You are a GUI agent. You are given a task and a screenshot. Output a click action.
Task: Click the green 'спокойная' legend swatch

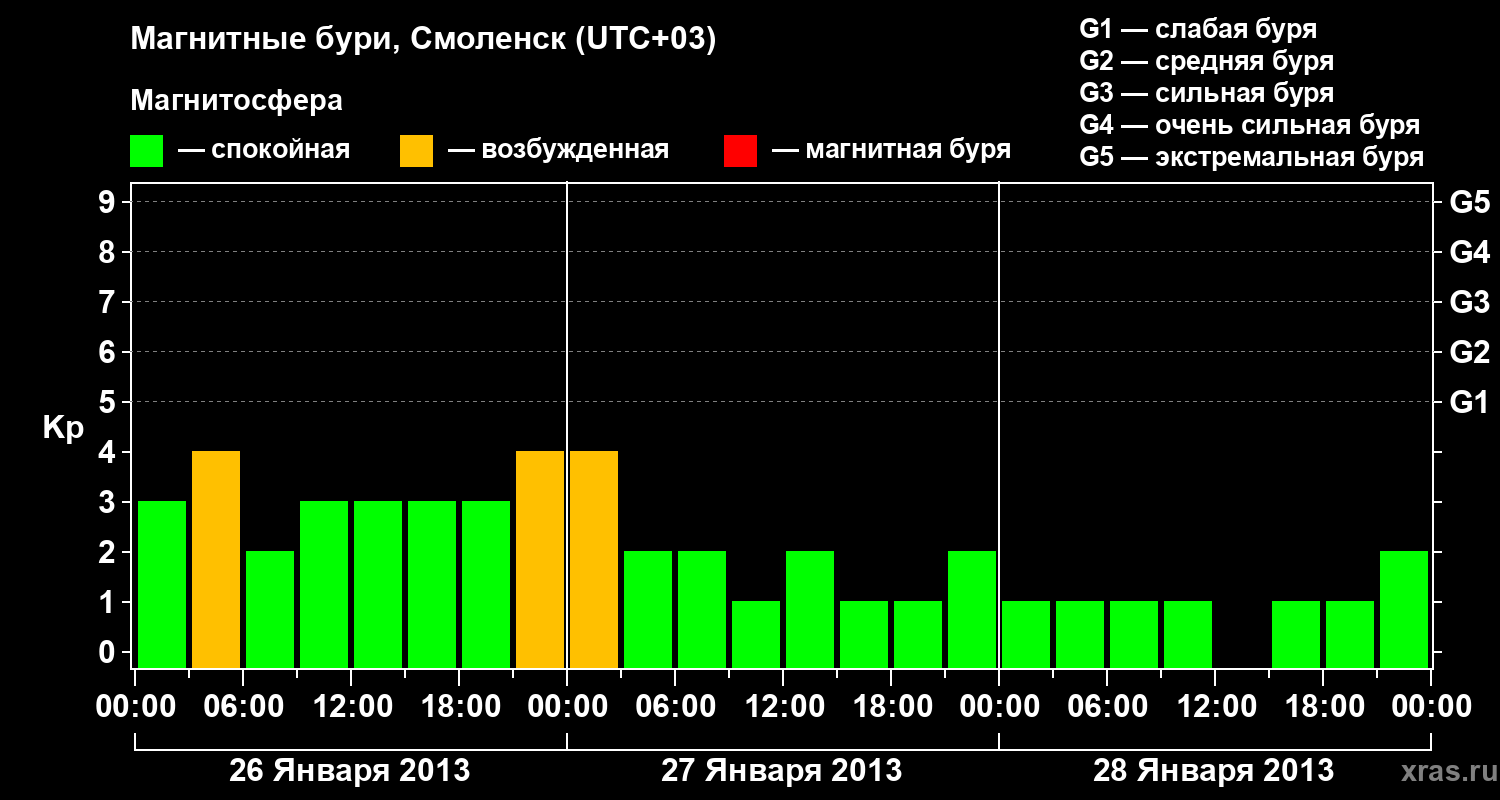click(x=146, y=151)
